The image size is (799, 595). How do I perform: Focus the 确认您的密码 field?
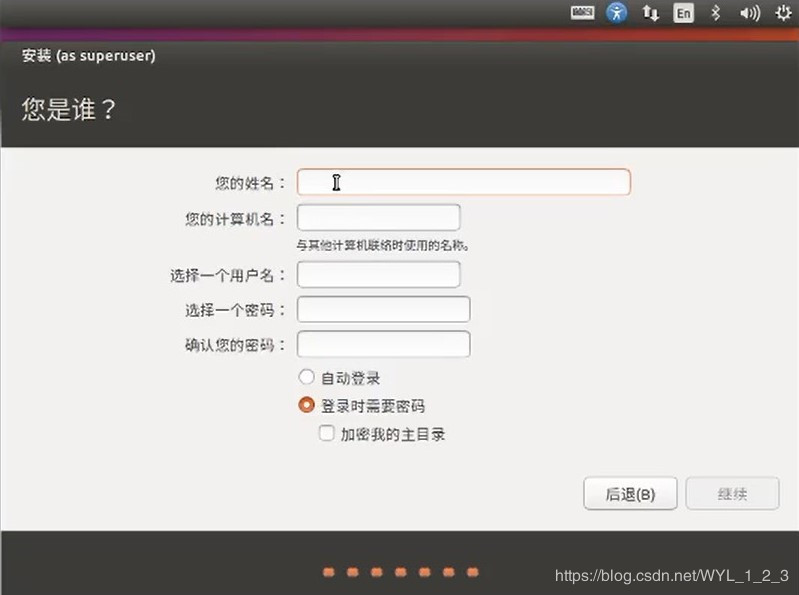[384, 344]
